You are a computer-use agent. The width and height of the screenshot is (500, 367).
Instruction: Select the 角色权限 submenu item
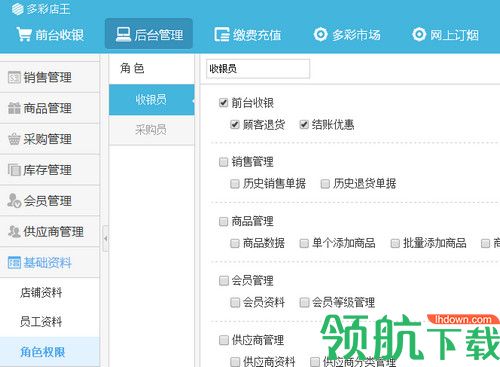click(50, 352)
